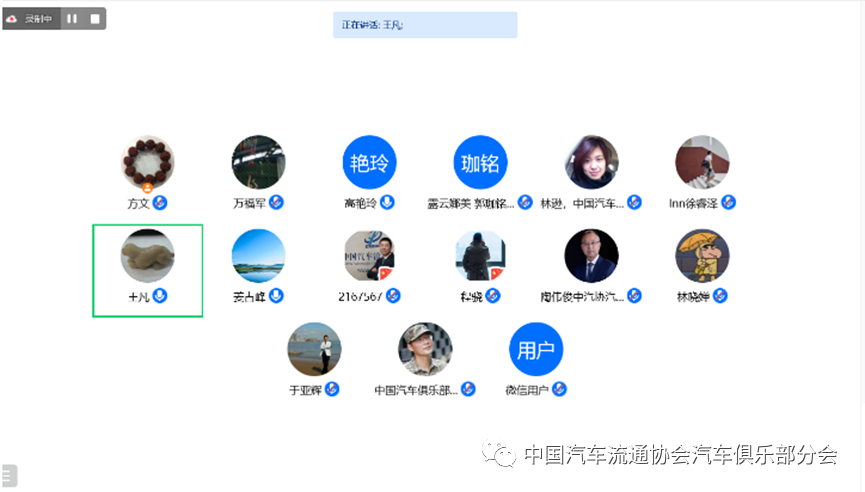Image resolution: width=865 pixels, height=492 pixels.
Task: Click the name label 林晓婵
Action: tap(693, 297)
